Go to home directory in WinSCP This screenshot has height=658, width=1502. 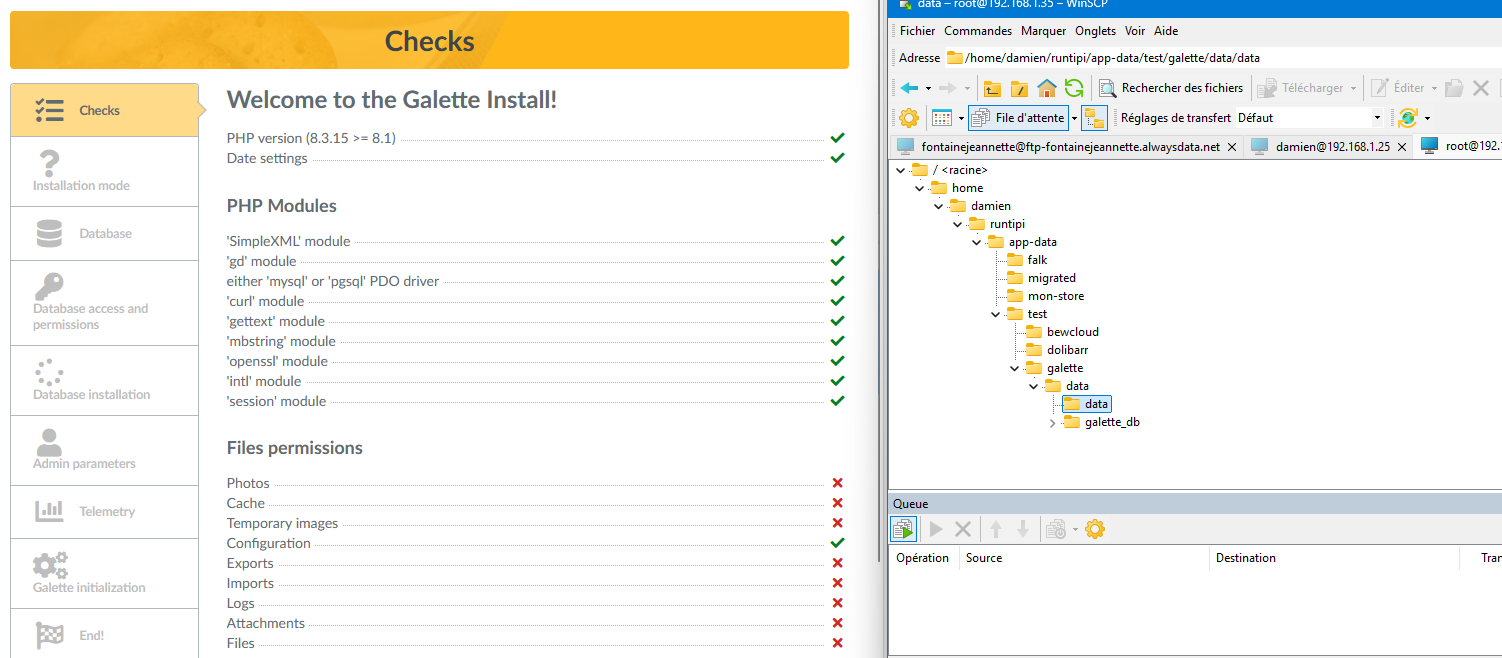(1047, 88)
